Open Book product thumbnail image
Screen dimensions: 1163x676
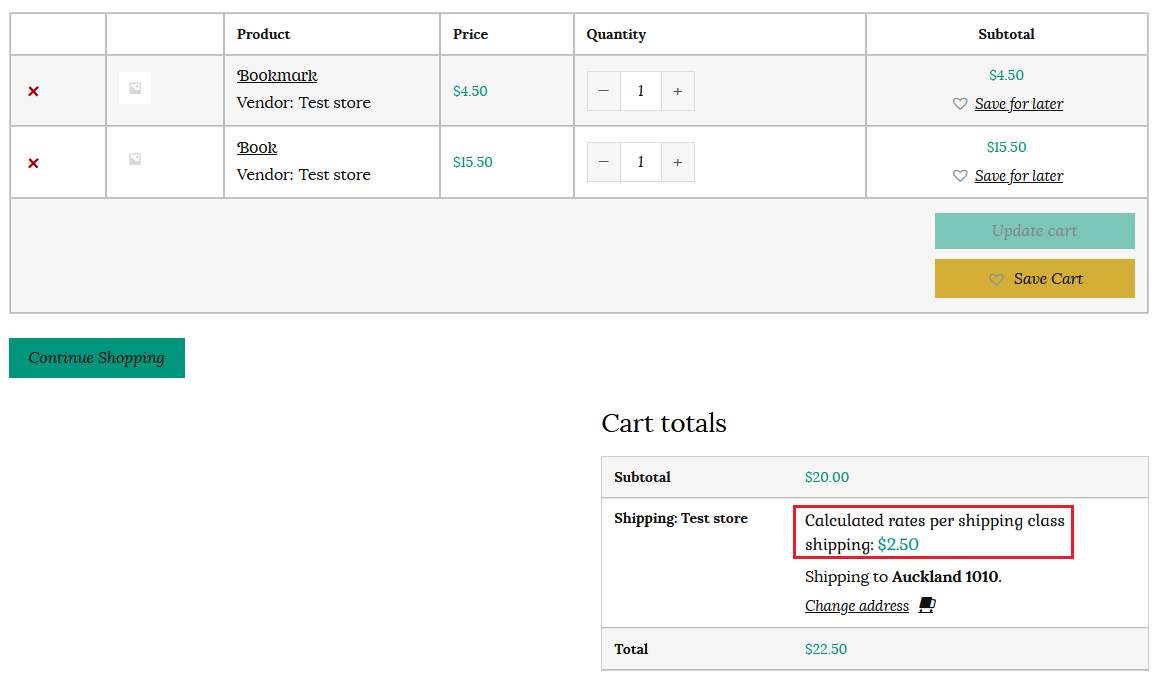coord(135,160)
